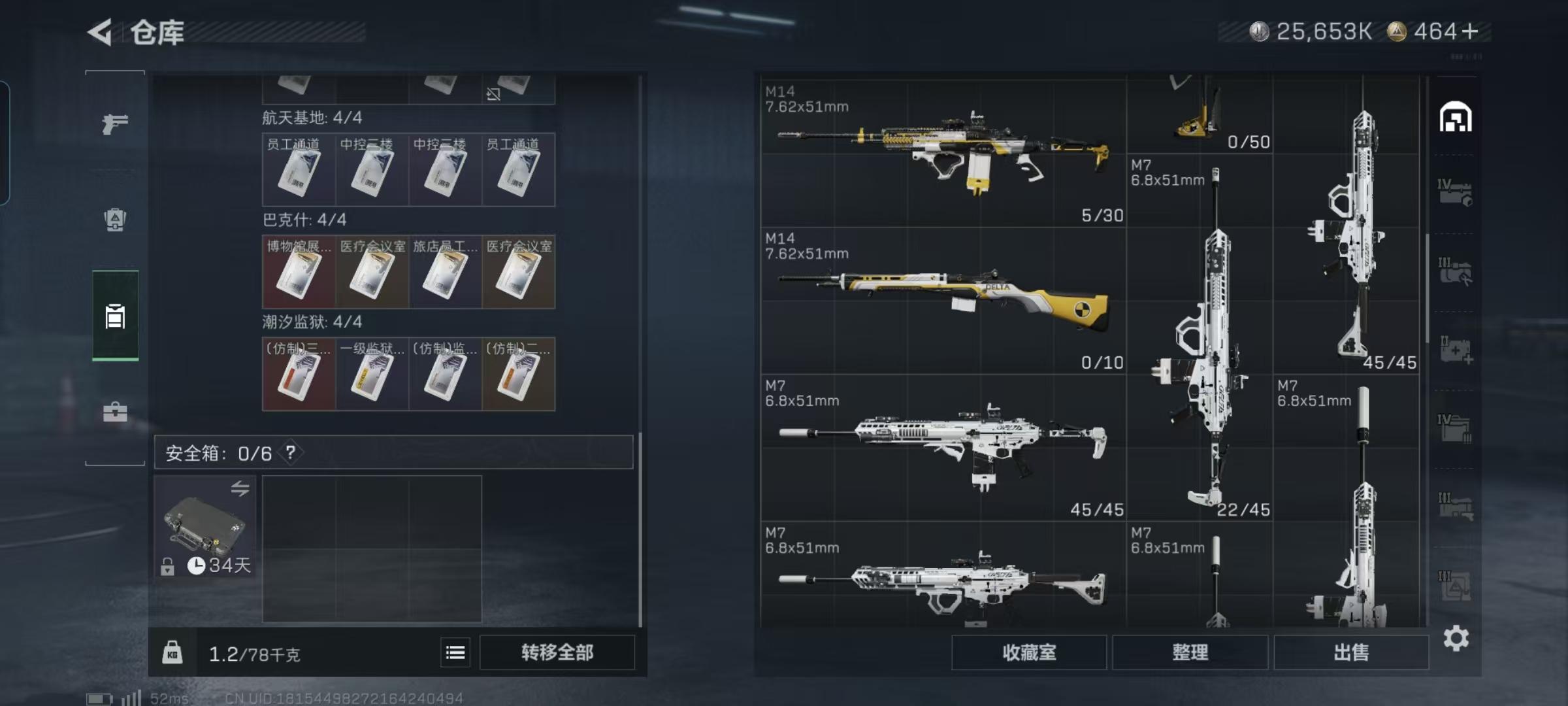Open the Collection Room (收藏室) button

click(x=1029, y=652)
